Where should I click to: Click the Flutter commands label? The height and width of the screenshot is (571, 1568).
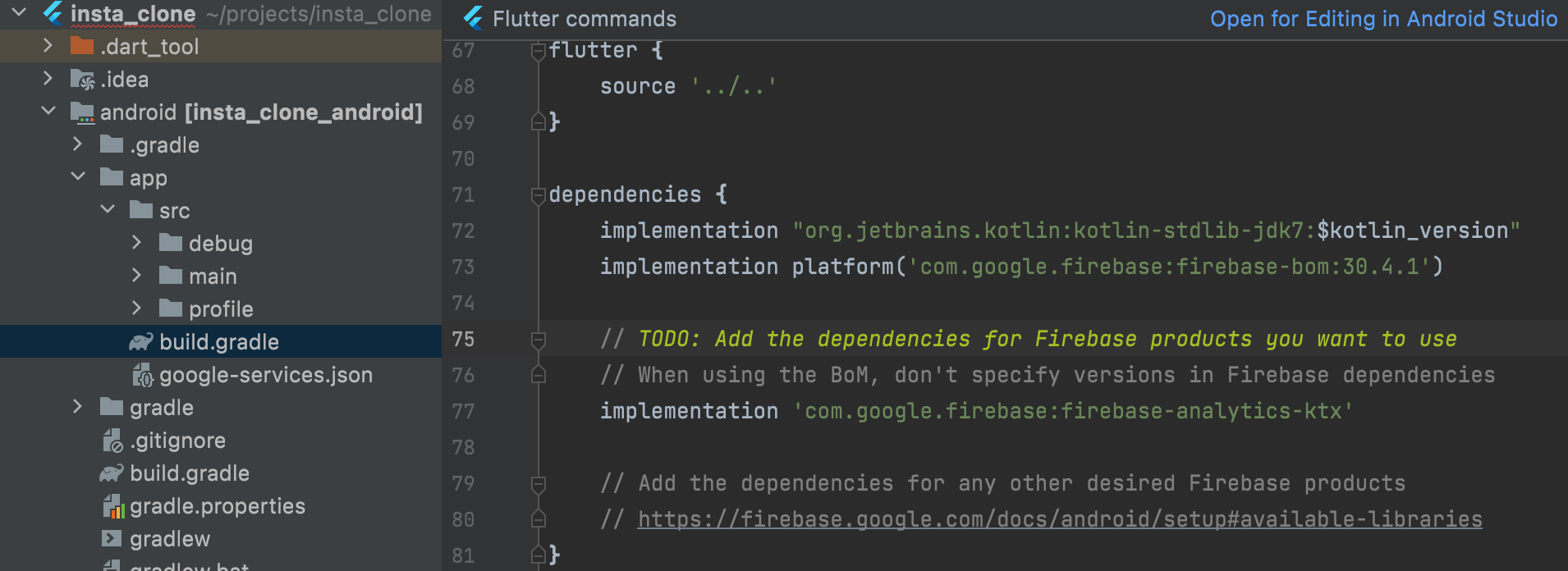(585, 19)
